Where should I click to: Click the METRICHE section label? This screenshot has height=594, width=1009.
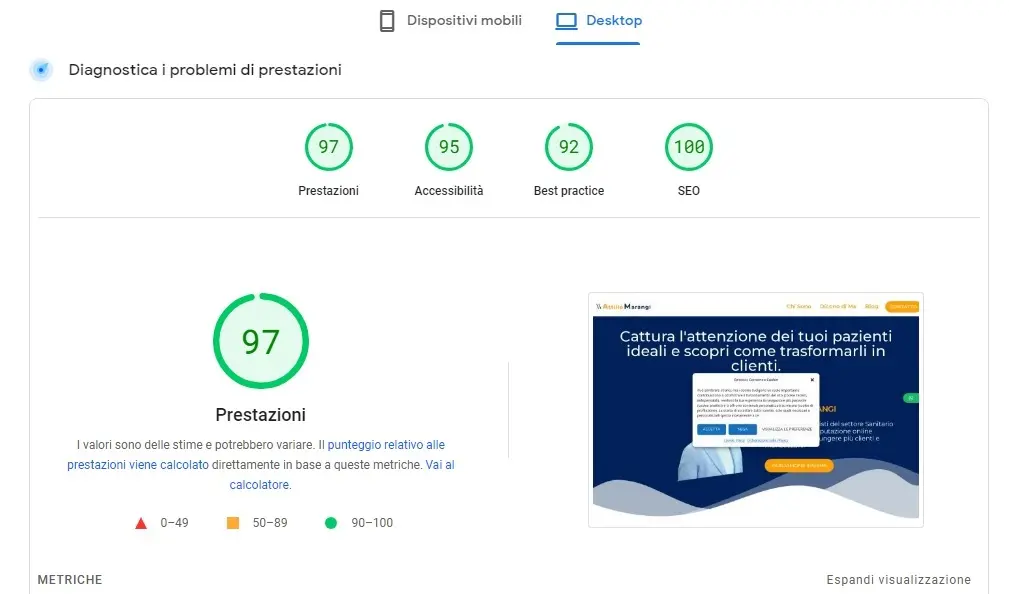coord(70,580)
